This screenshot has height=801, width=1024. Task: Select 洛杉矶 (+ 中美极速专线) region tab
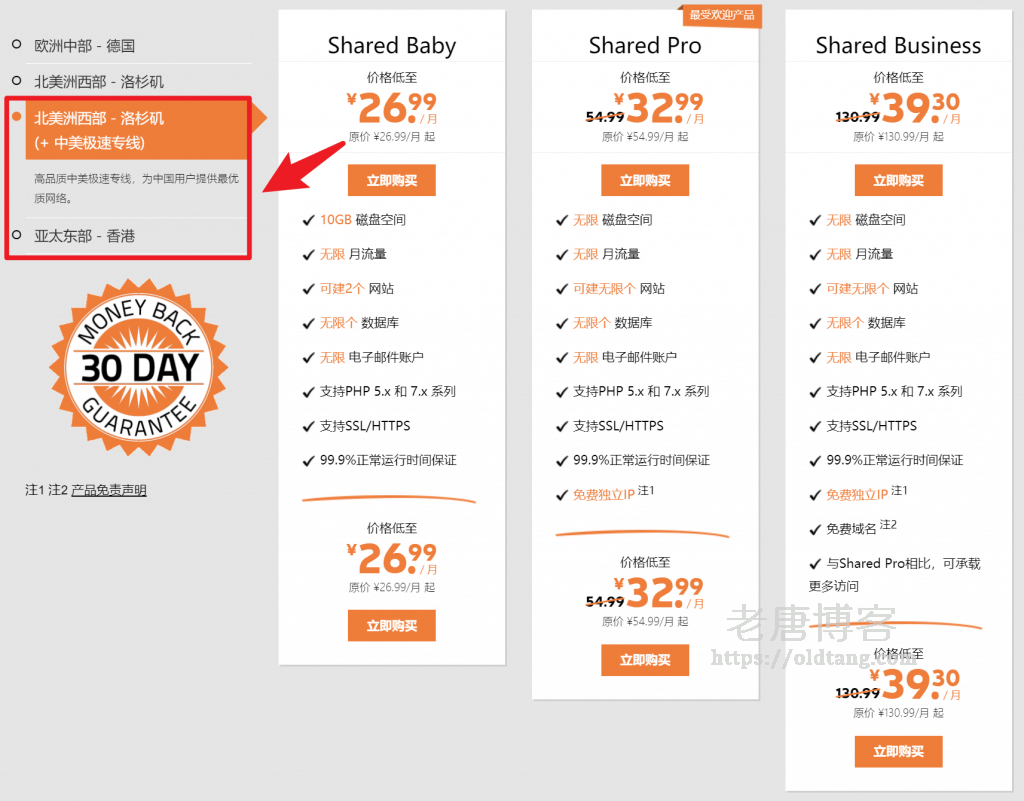coord(136,130)
